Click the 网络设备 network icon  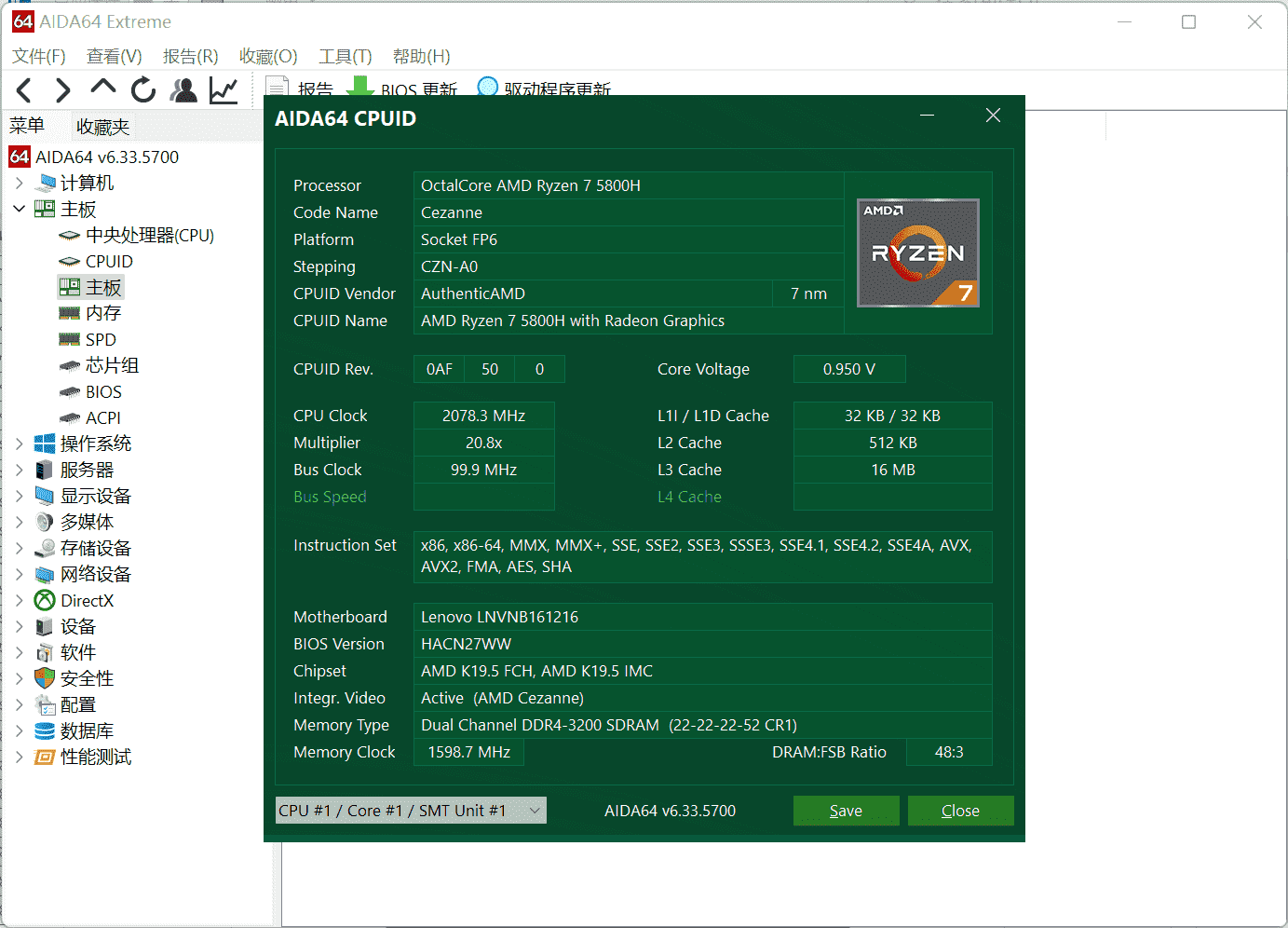[x=45, y=574]
